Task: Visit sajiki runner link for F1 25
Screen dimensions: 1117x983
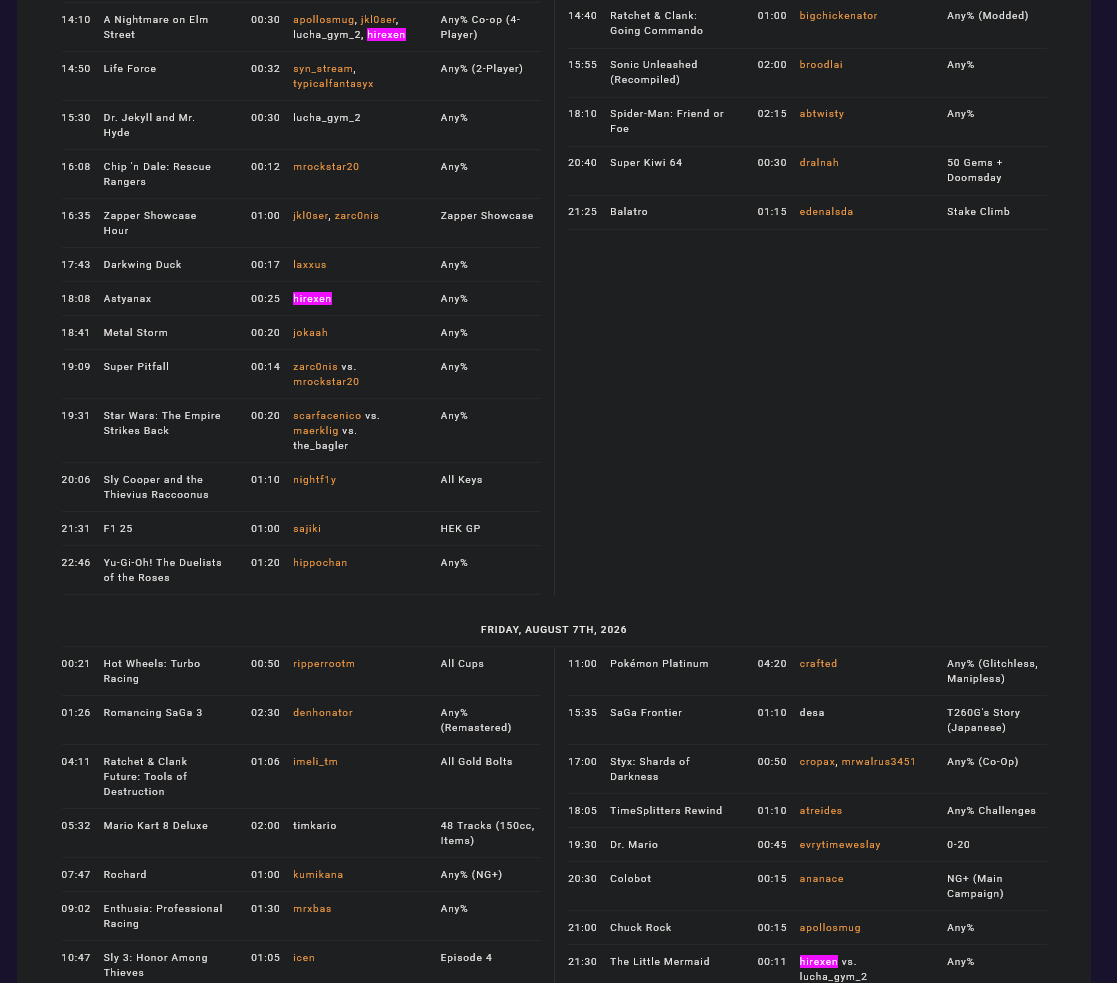Action: point(307,529)
